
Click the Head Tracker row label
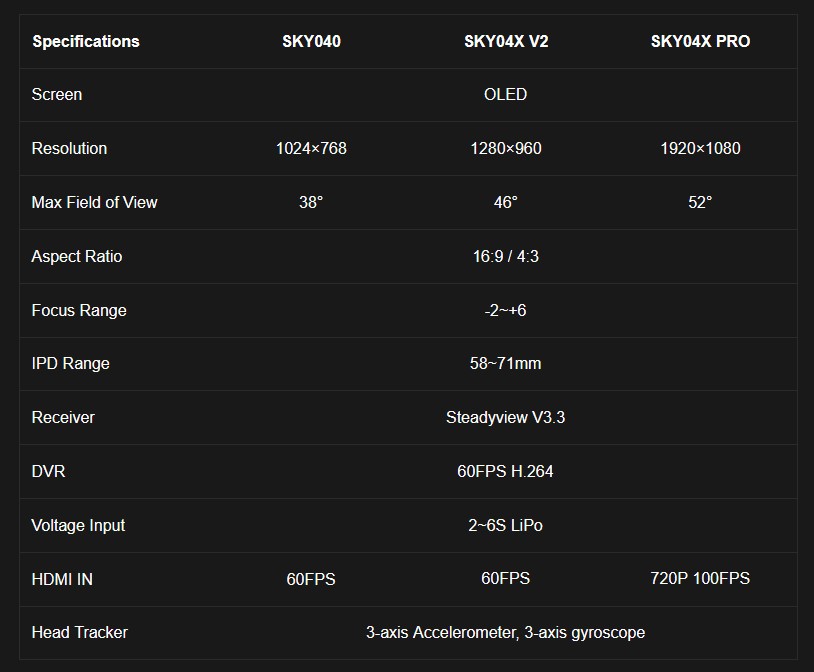click(x=79, y=633)
